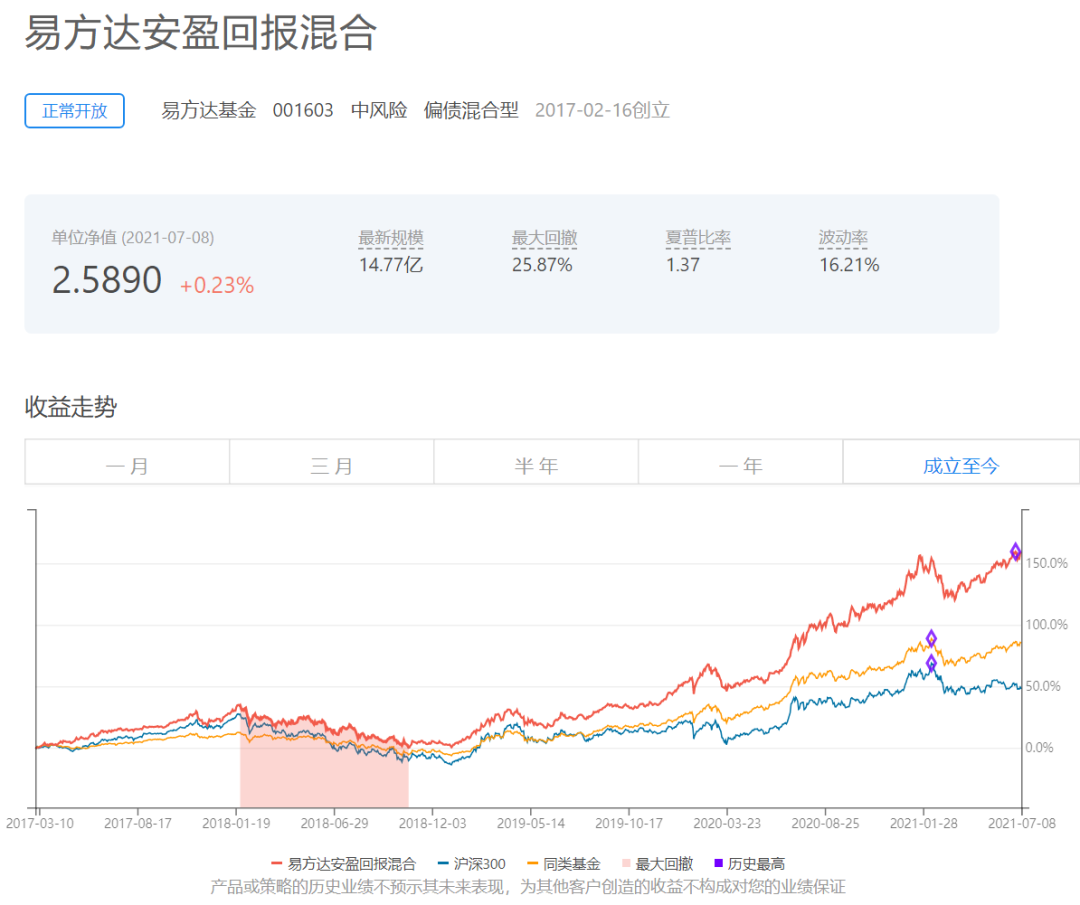Click the 2020-08-25 axis date label
Image resolution: width=1080 pixels, height=905 pixels.
coord(825,823)
